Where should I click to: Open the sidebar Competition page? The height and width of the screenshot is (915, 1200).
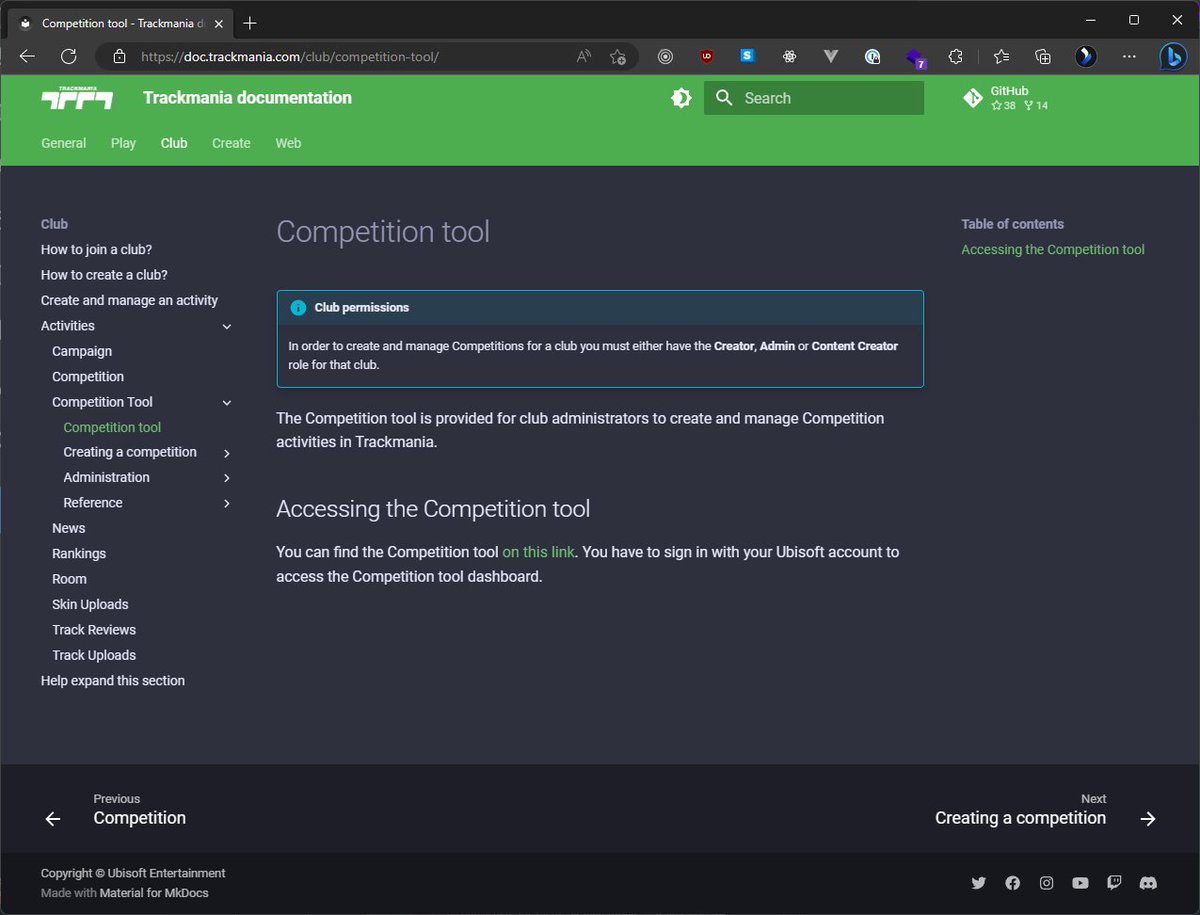pos(88,377)
